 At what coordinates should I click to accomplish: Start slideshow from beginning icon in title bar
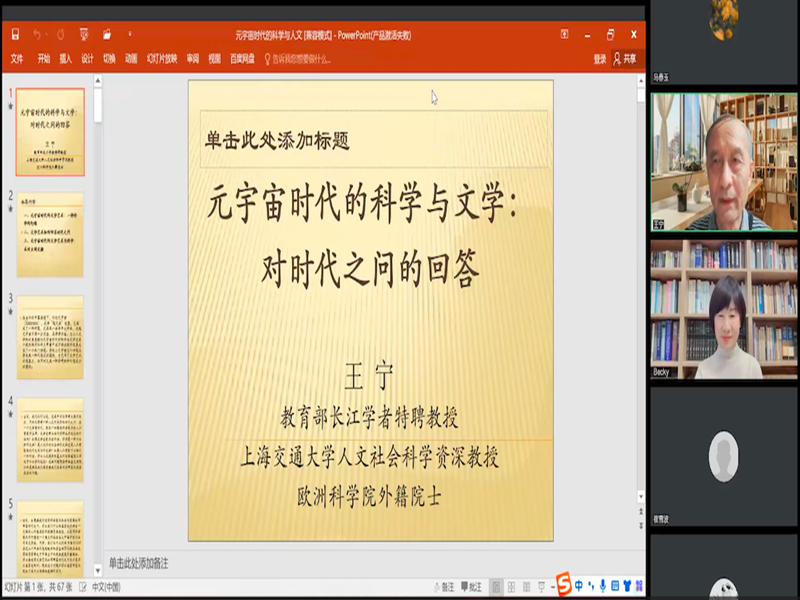(83, 35)
